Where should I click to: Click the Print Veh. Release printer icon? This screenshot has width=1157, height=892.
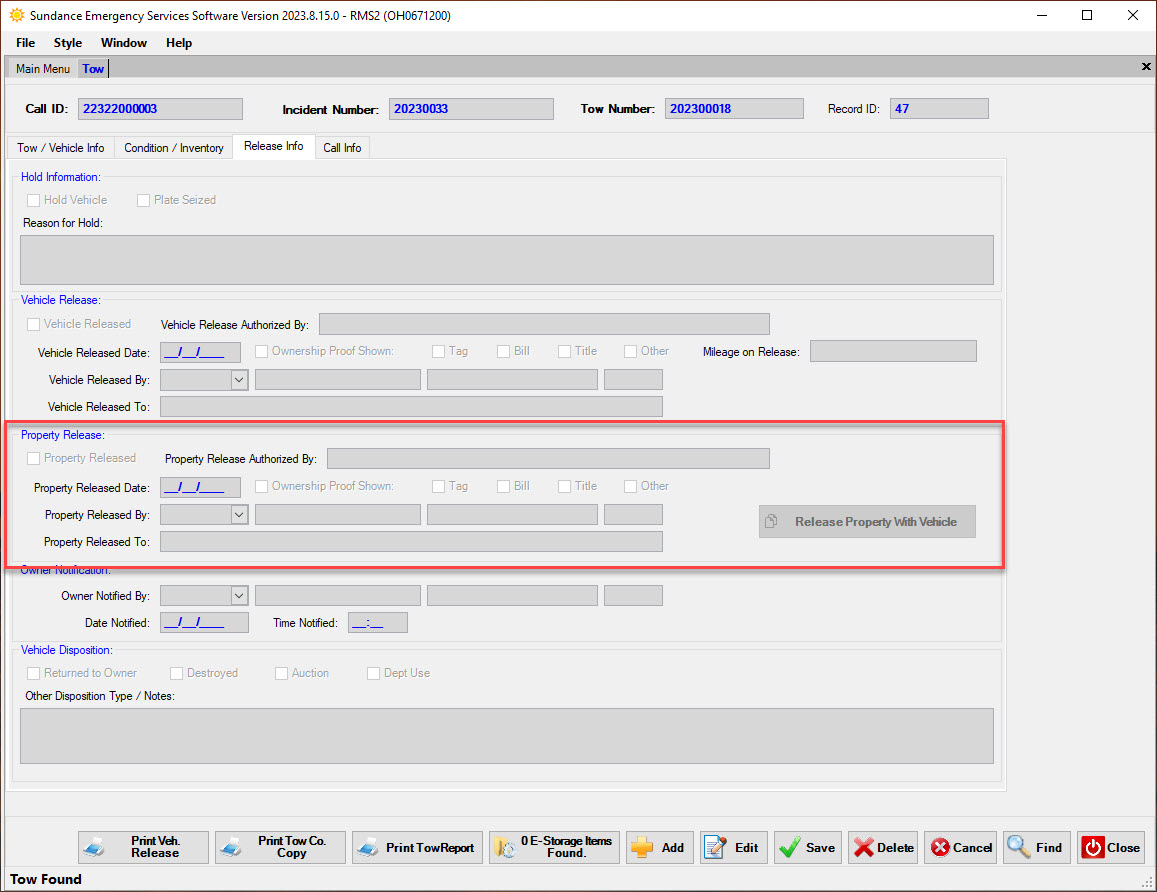click(x=94, y=847)
